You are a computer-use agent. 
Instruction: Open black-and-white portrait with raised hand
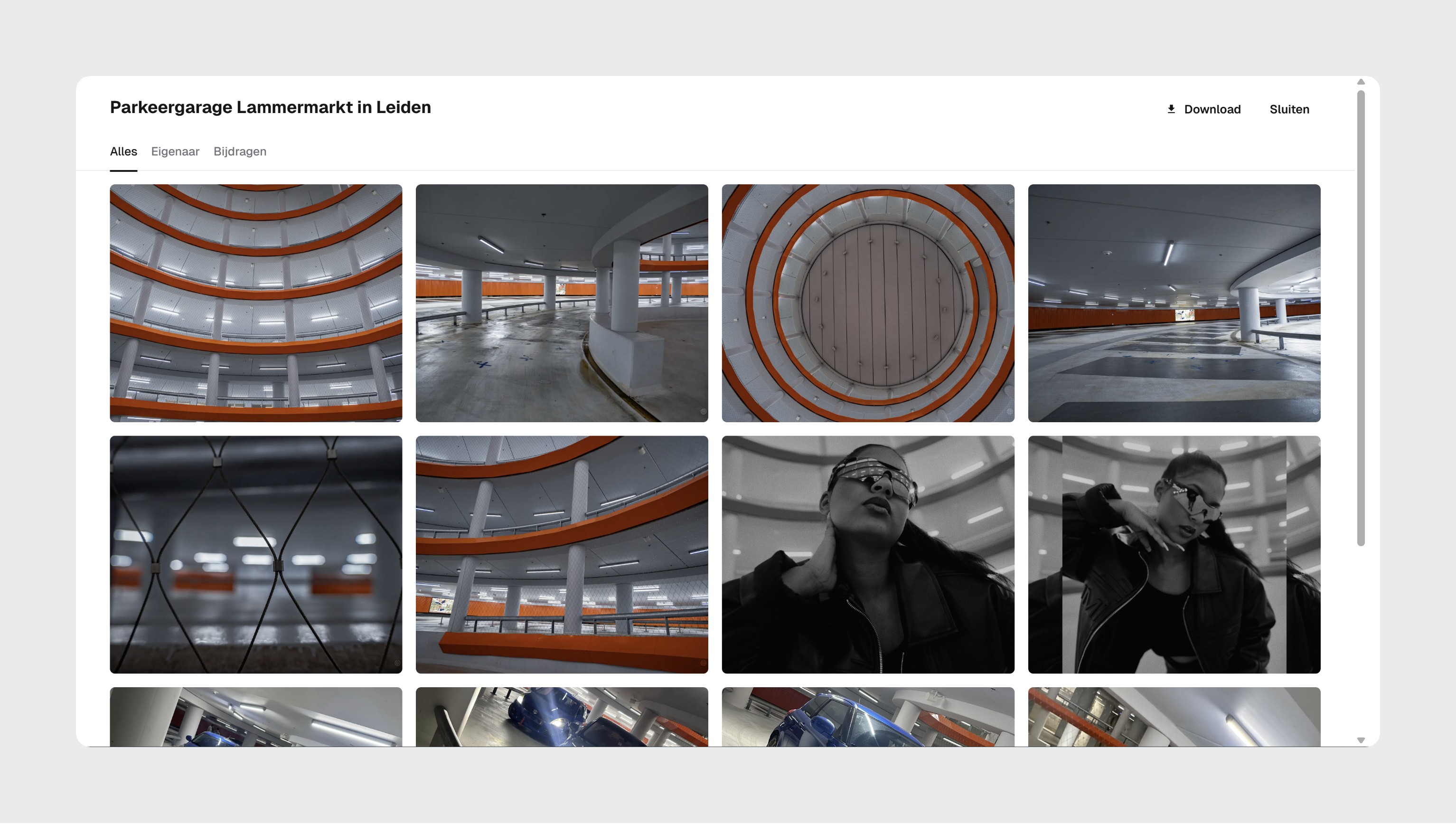pyautogui.click(x=1174, y=554)
